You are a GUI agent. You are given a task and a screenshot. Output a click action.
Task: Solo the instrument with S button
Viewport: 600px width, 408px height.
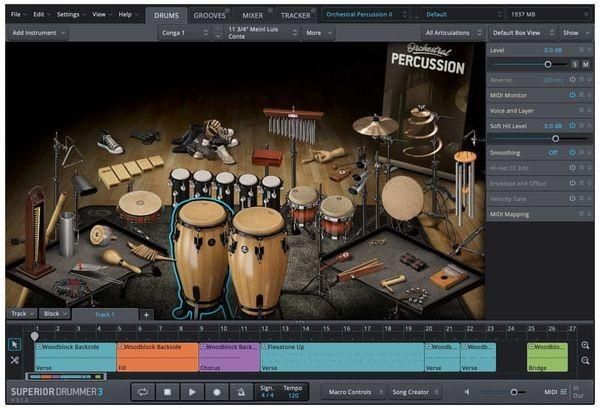click(575, 65)
